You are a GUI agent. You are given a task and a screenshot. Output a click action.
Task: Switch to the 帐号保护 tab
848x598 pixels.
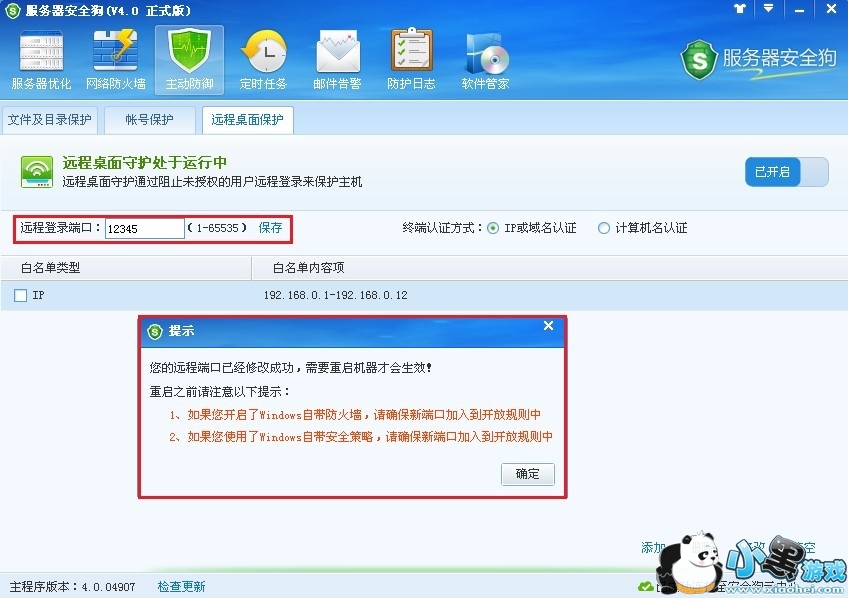pos(149,119)
